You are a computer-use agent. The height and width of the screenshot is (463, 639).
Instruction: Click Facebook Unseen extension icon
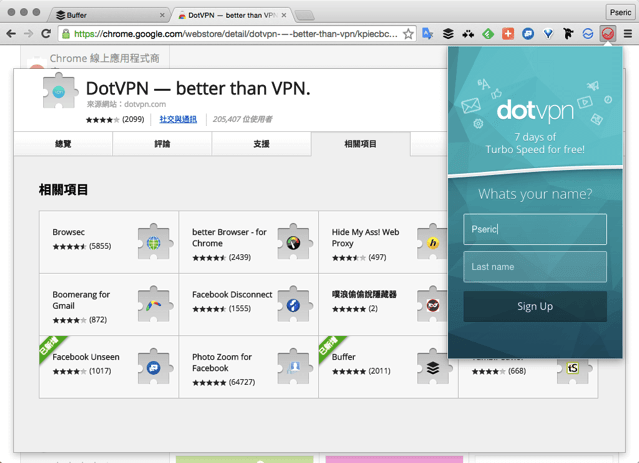[x=154, y=367]
